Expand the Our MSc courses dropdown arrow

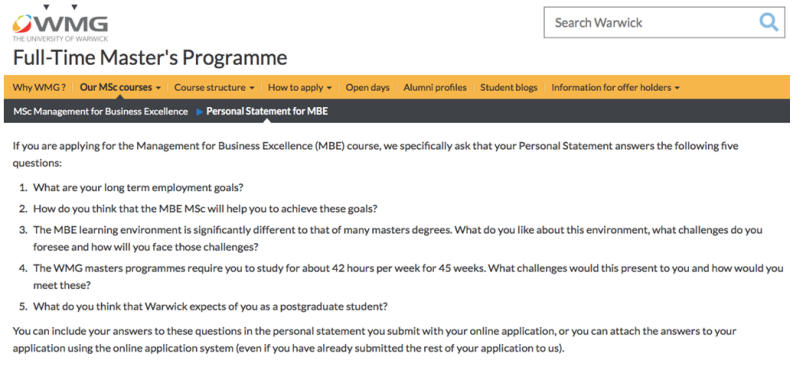coord(158,88)
